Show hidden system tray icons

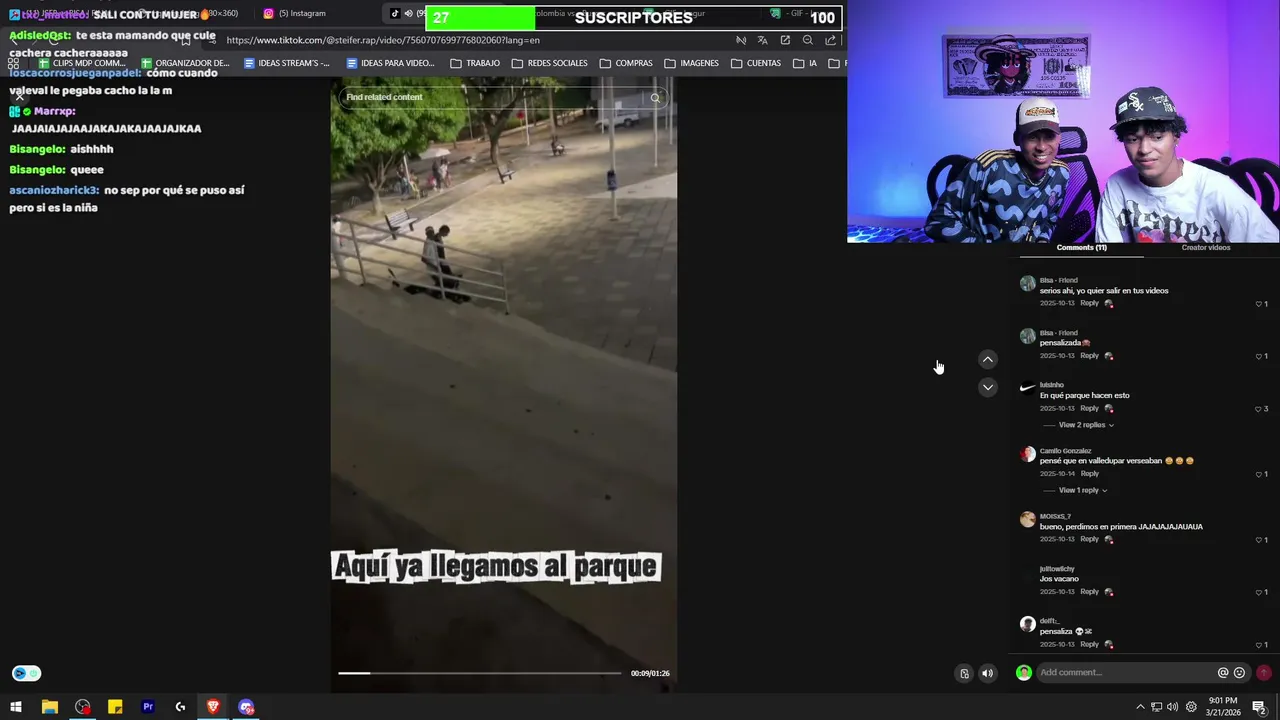pos(1140,707)
